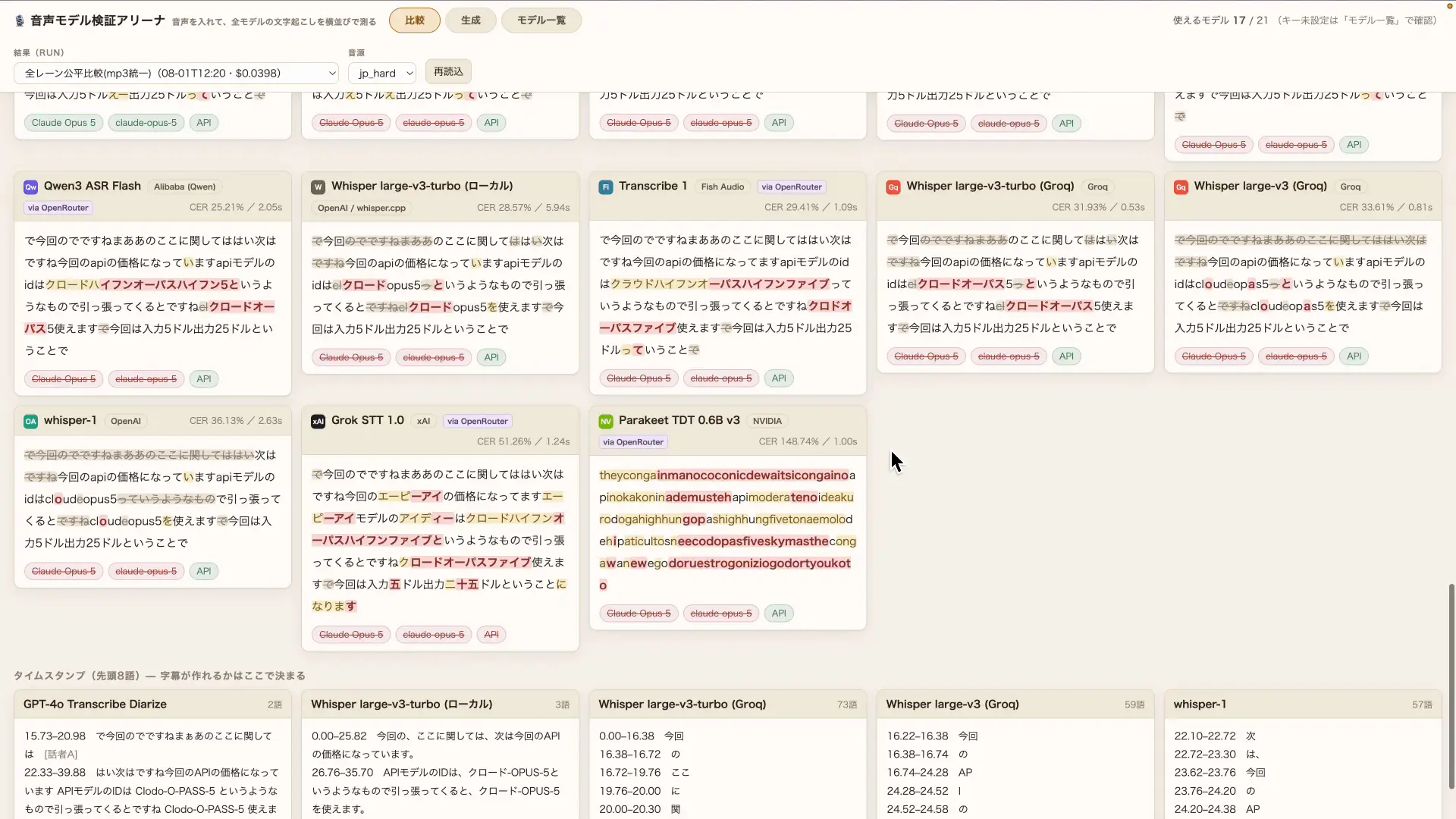Screen dimensions: 1456x819
Task: Click the CER 33.61% / 0.81s value
Action: [x=1385, y=207]
